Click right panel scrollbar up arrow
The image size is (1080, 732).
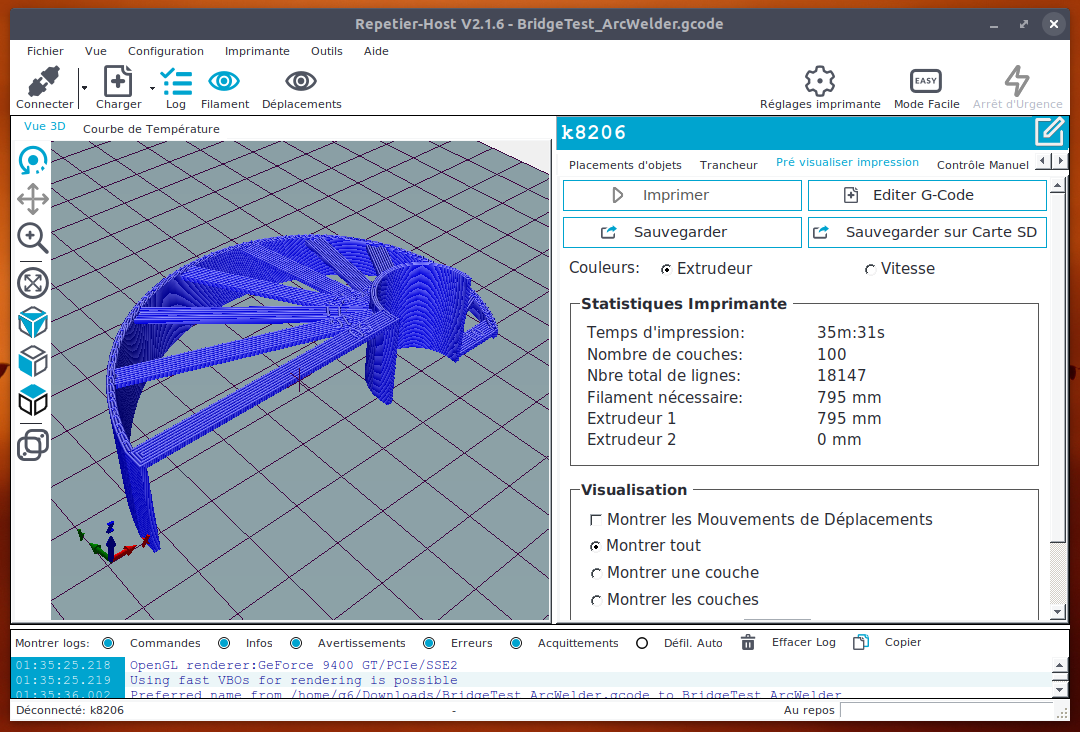pyautogui.click(x=1058, y=187)
